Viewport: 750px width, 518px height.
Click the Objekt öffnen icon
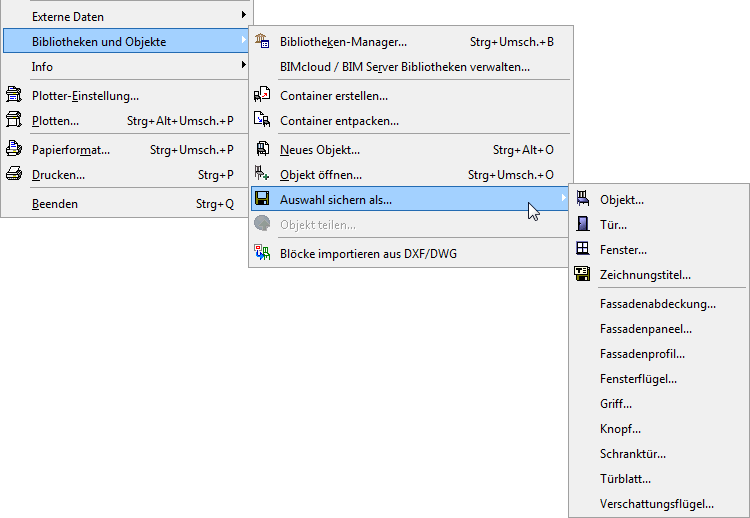point(263,174)
